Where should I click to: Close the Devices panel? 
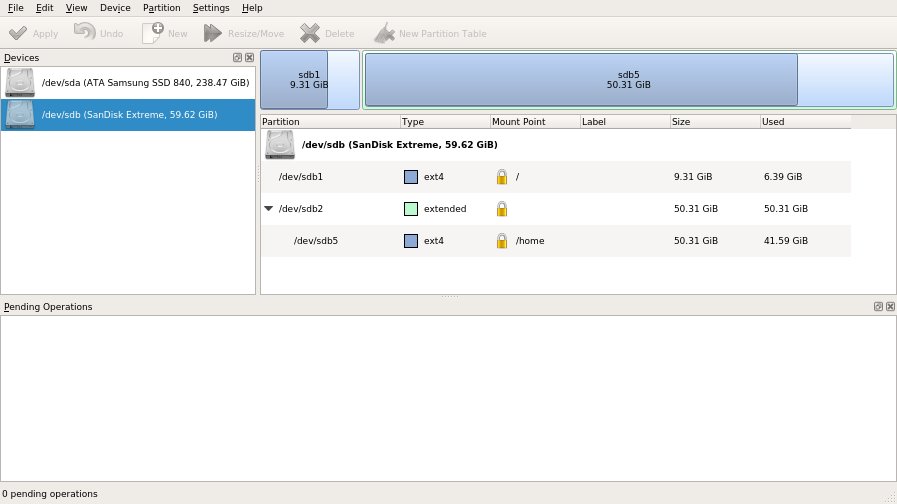point(249,58)
